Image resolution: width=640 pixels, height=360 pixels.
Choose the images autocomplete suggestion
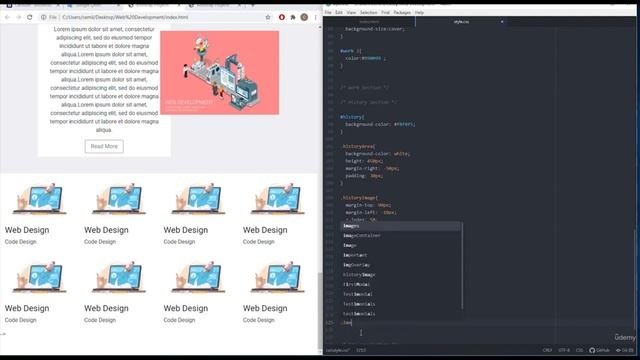pos(401,226)
